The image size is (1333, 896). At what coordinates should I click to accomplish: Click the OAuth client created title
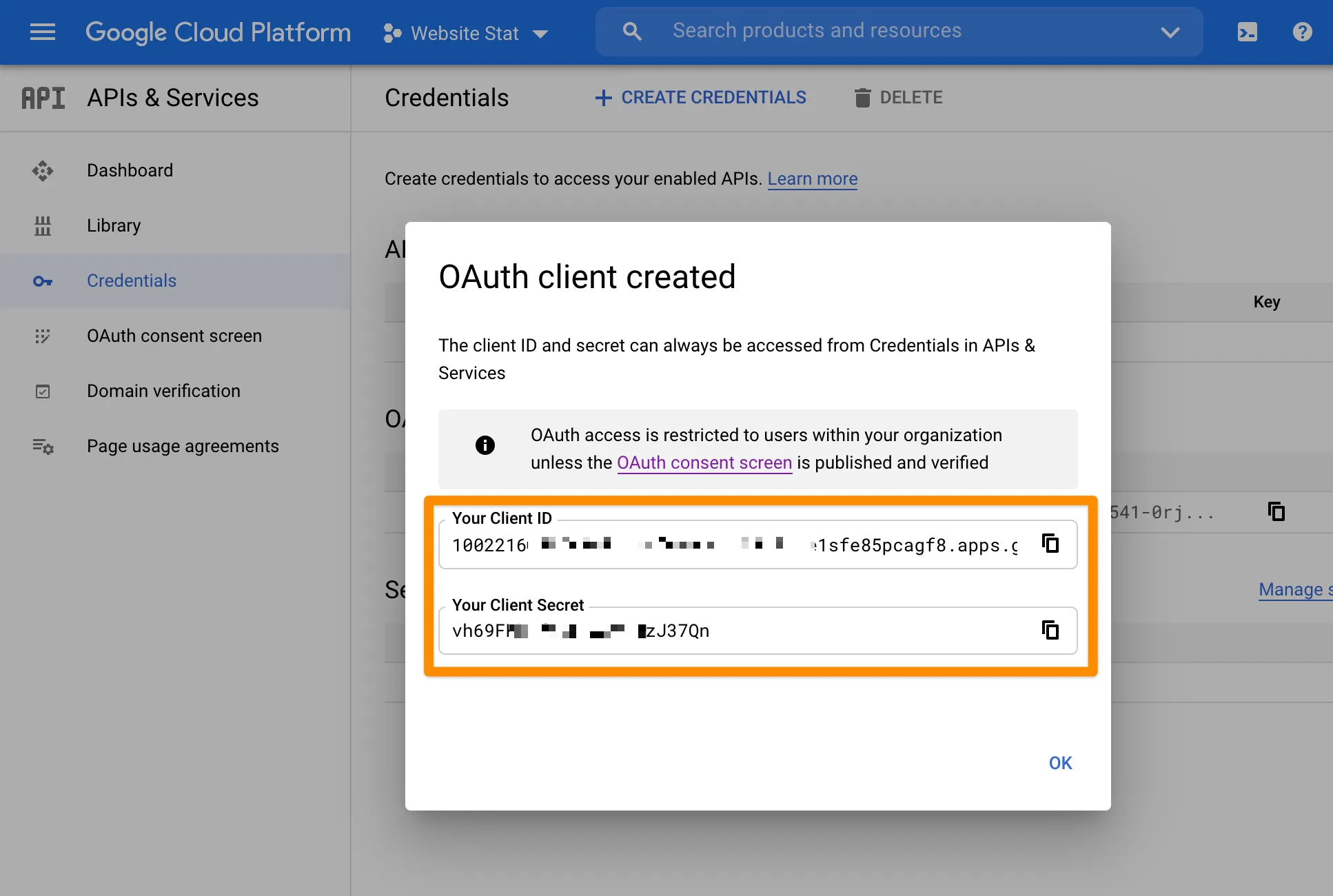587,277
